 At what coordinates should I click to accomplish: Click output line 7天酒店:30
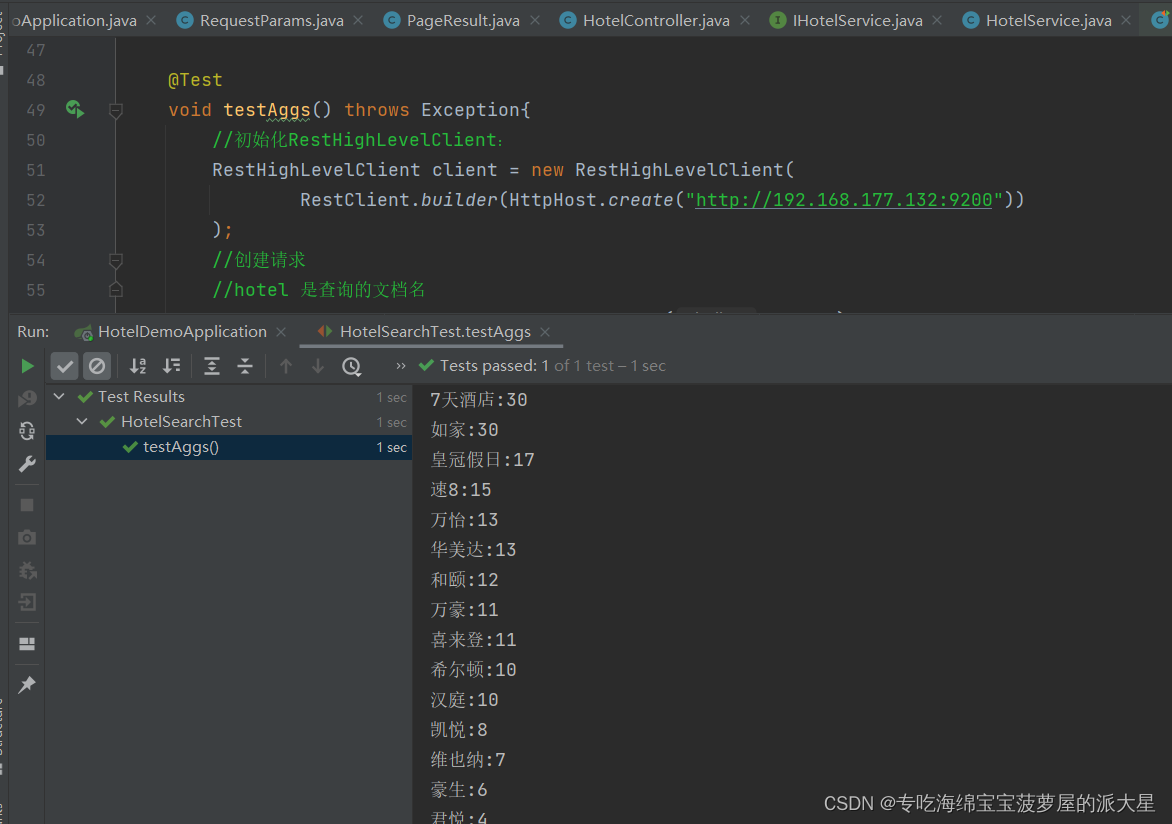click(x=478, y=400)
